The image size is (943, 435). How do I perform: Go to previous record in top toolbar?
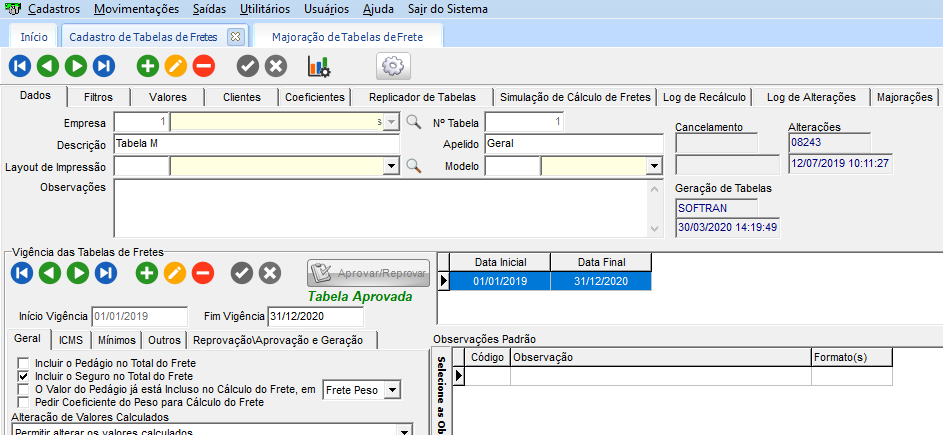[x=48, y=66]
